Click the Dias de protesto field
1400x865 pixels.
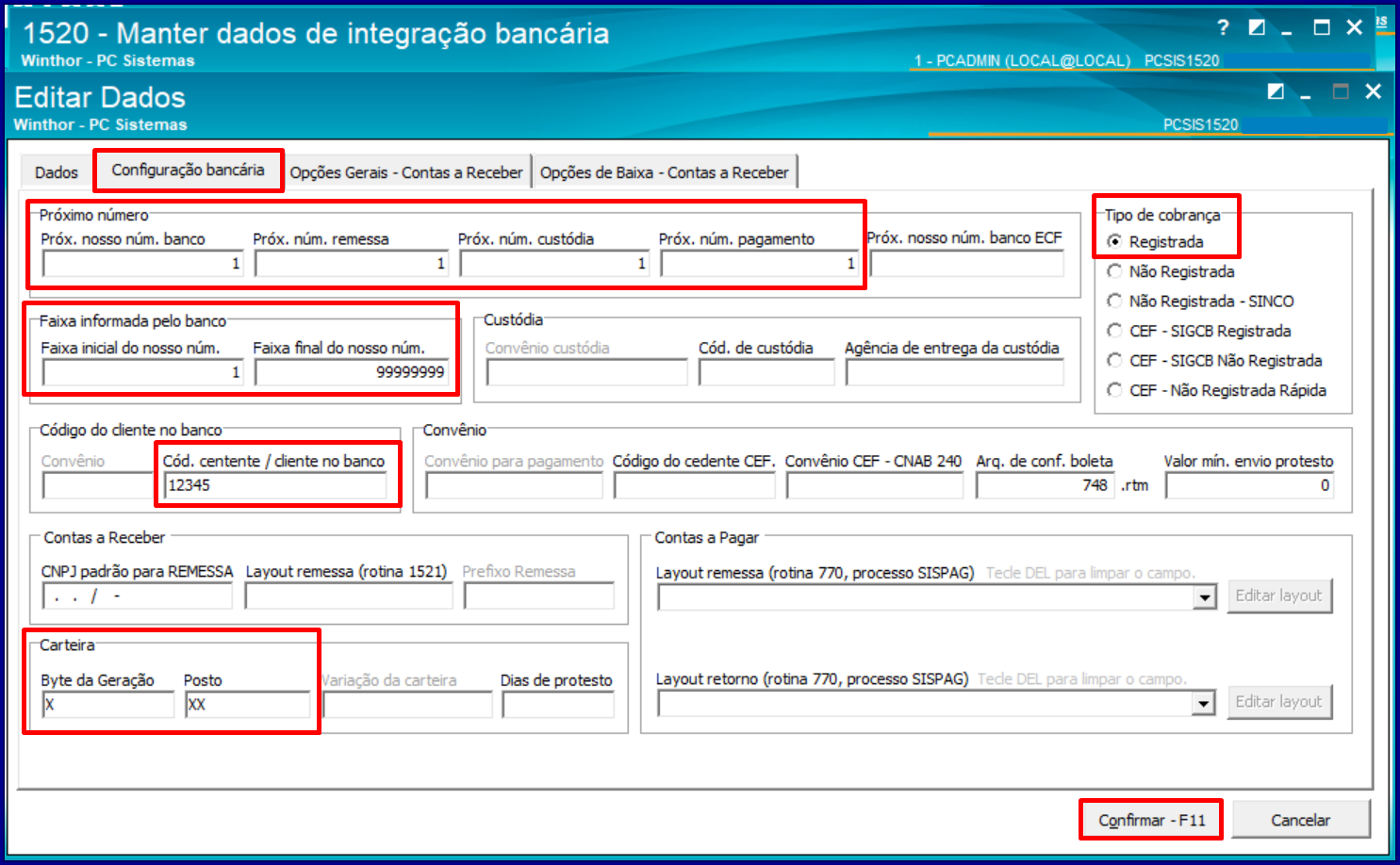click(x=558, y=705)
